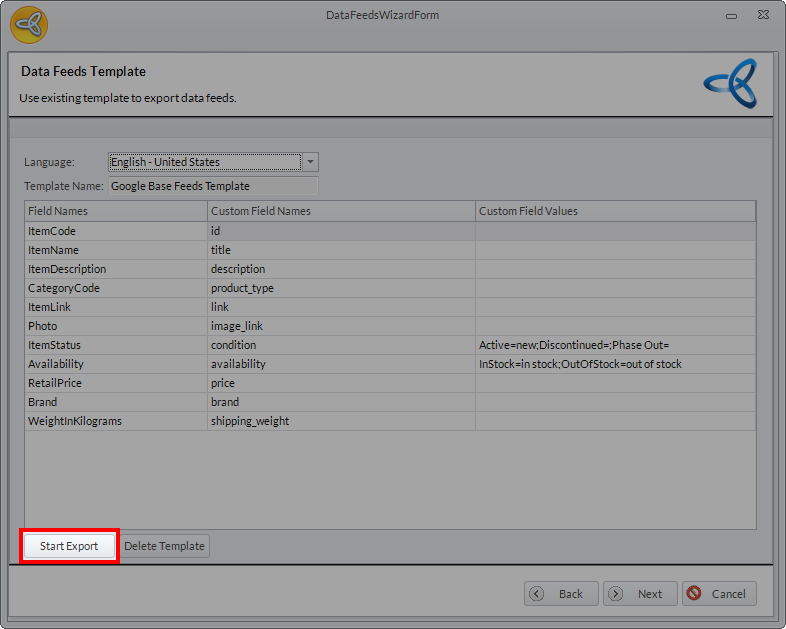Screen dimensions: 786x629
Task: Select the shipping_weight custom field name cell
Action: click(x=341, y=421)
